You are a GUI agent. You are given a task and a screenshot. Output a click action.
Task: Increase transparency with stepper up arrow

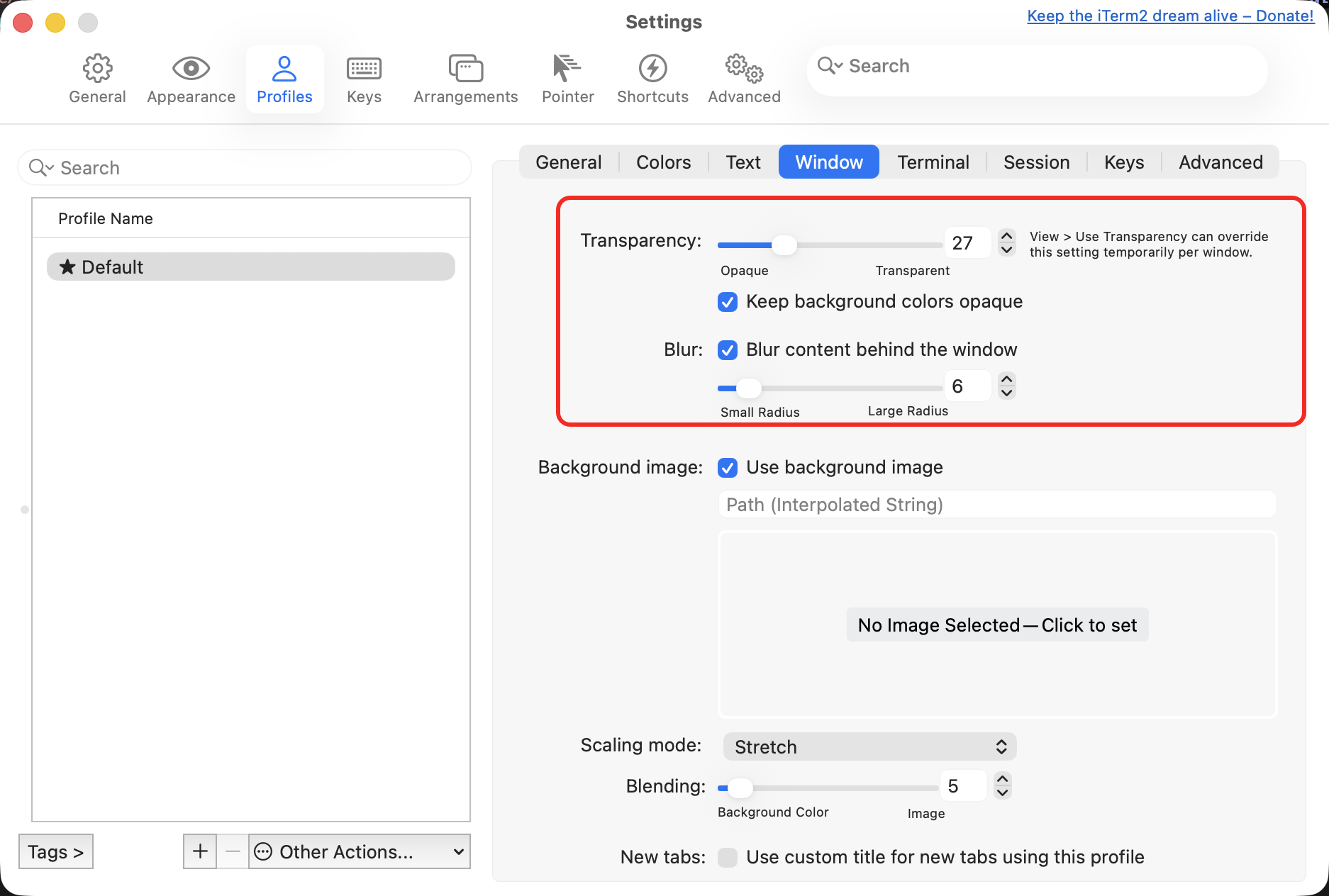pos(1006,236)
